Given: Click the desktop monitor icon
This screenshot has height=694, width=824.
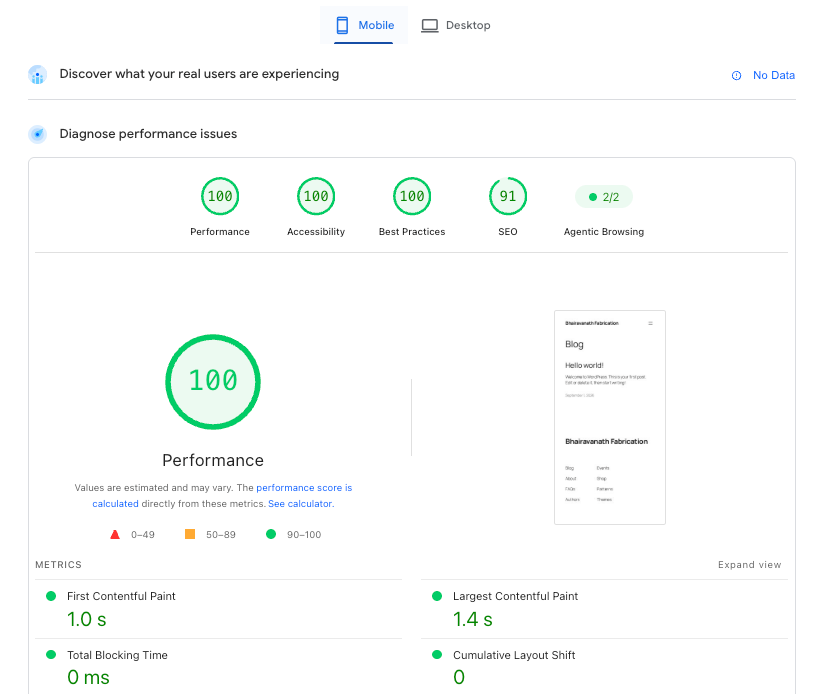Looking at the screenshot, I should click(430, 25).
